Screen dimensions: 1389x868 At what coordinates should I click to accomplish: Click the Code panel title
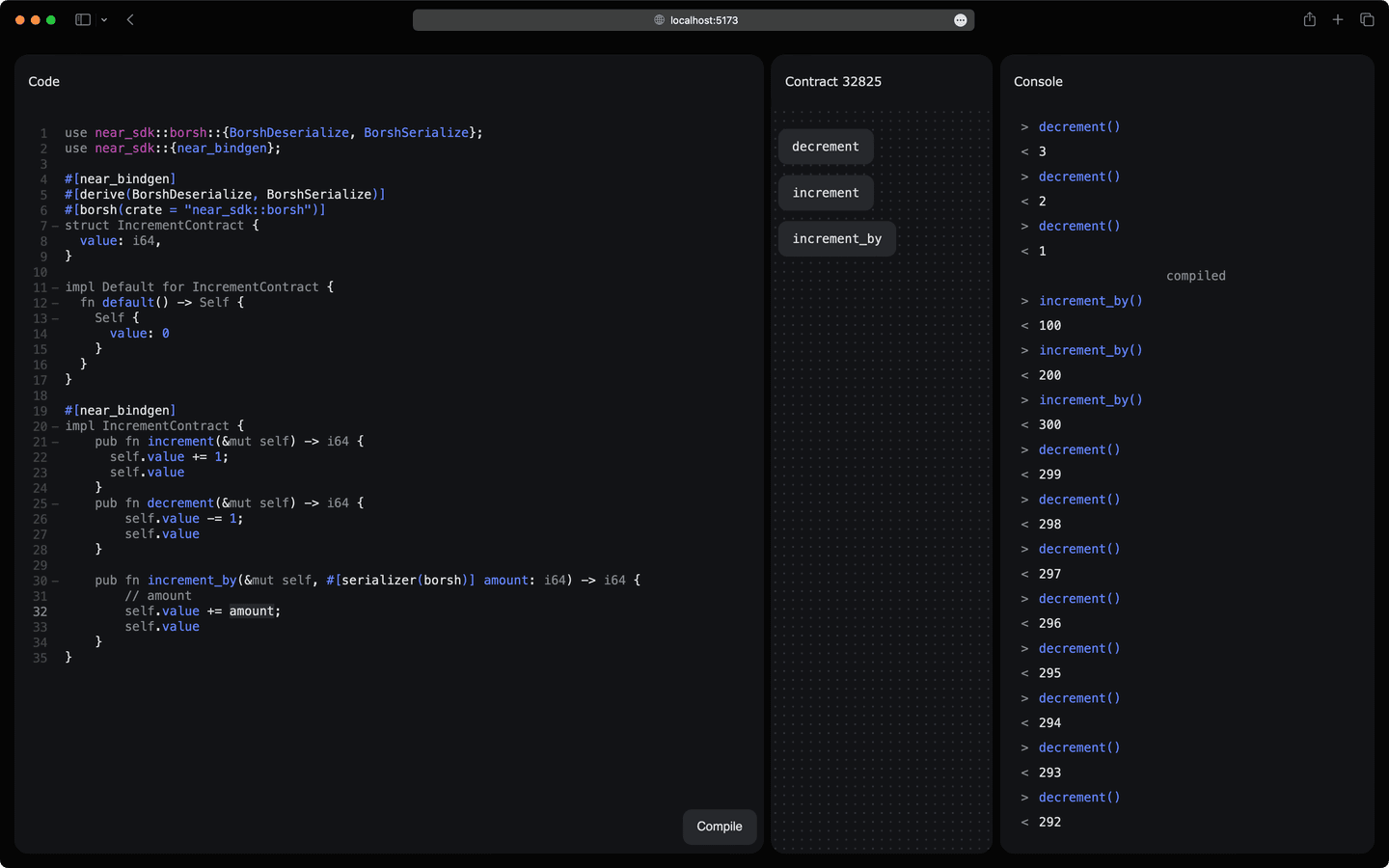44,82
